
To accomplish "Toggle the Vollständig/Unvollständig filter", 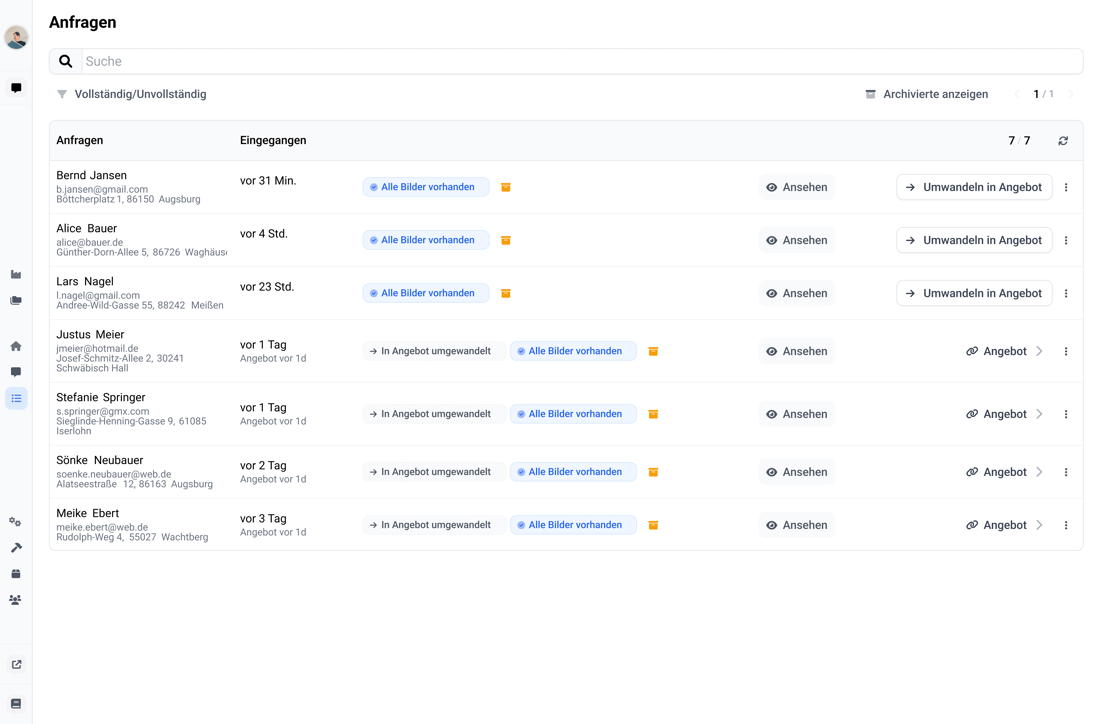I will point(131,94).
